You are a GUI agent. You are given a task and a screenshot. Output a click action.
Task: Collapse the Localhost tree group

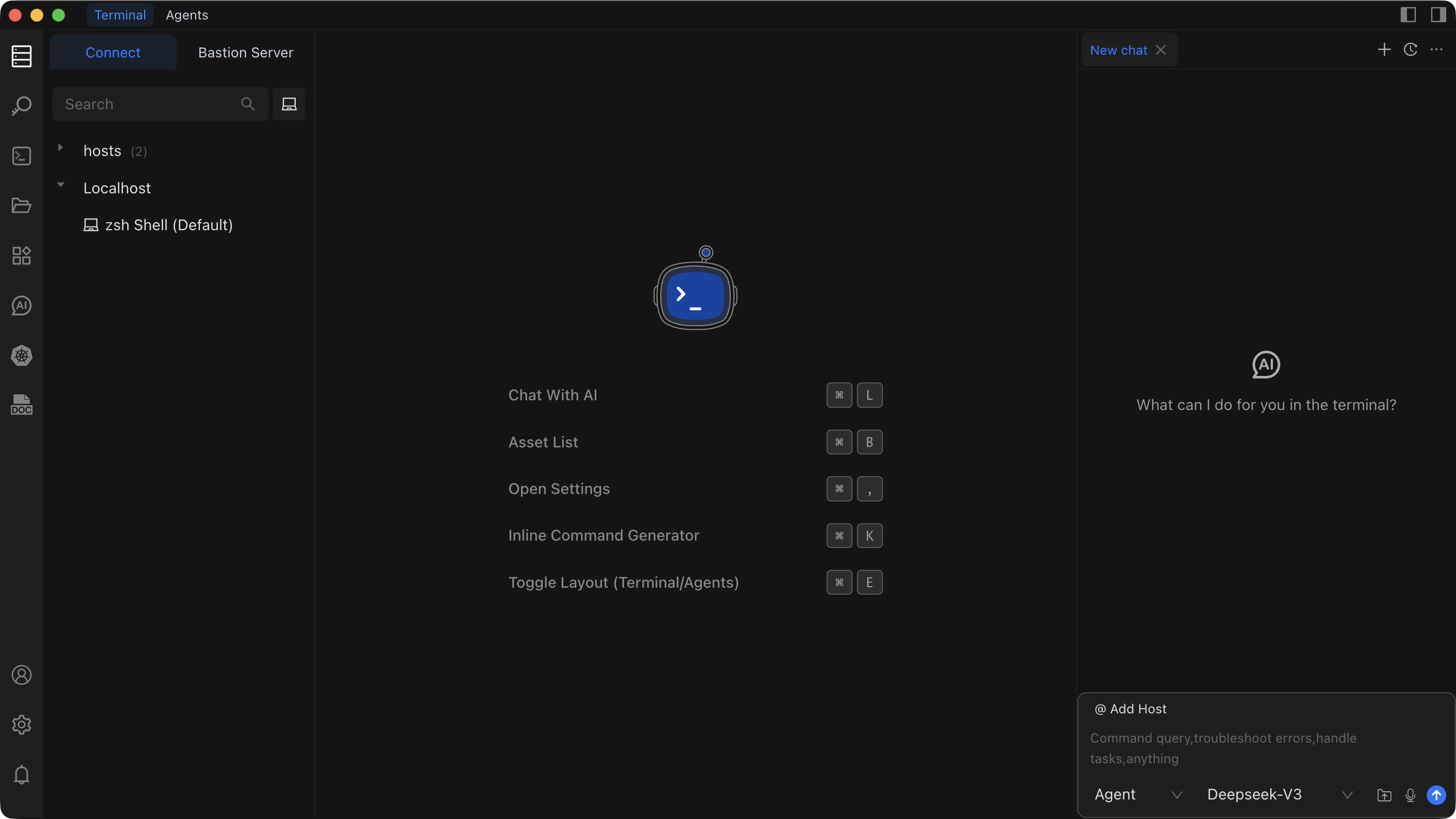point(61,185)
